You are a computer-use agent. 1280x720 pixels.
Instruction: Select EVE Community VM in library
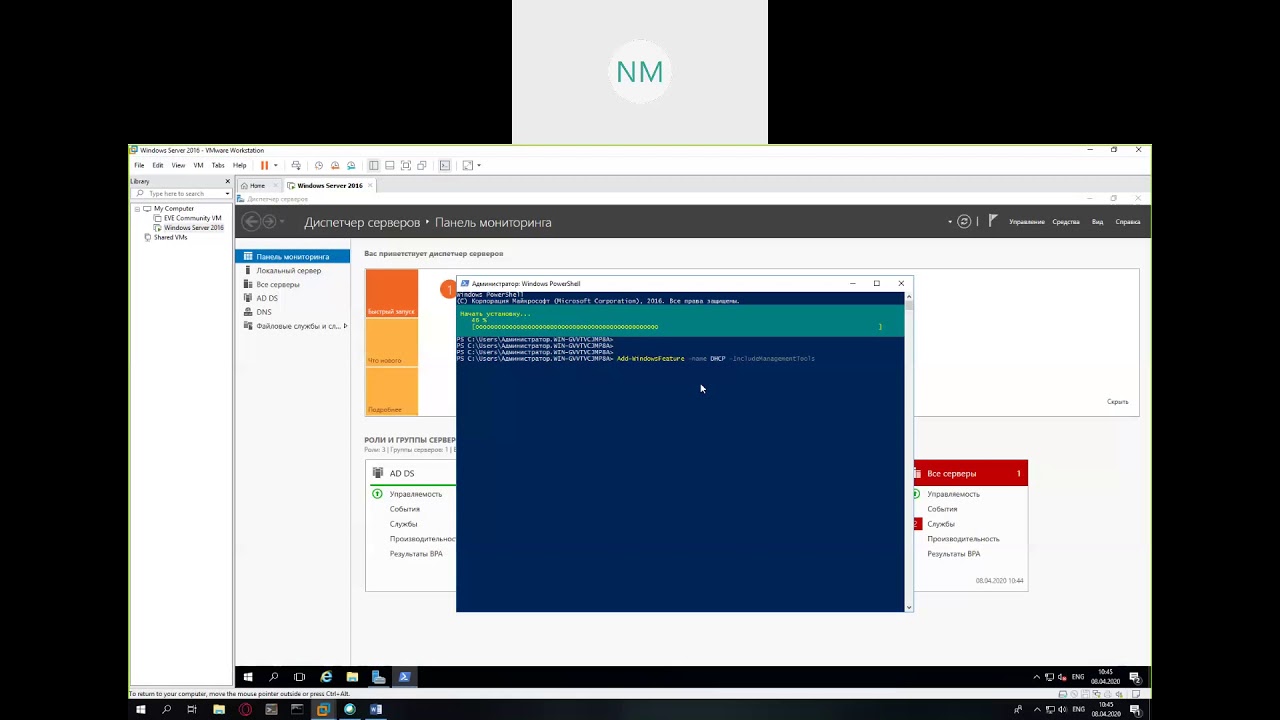coord(193,218)
